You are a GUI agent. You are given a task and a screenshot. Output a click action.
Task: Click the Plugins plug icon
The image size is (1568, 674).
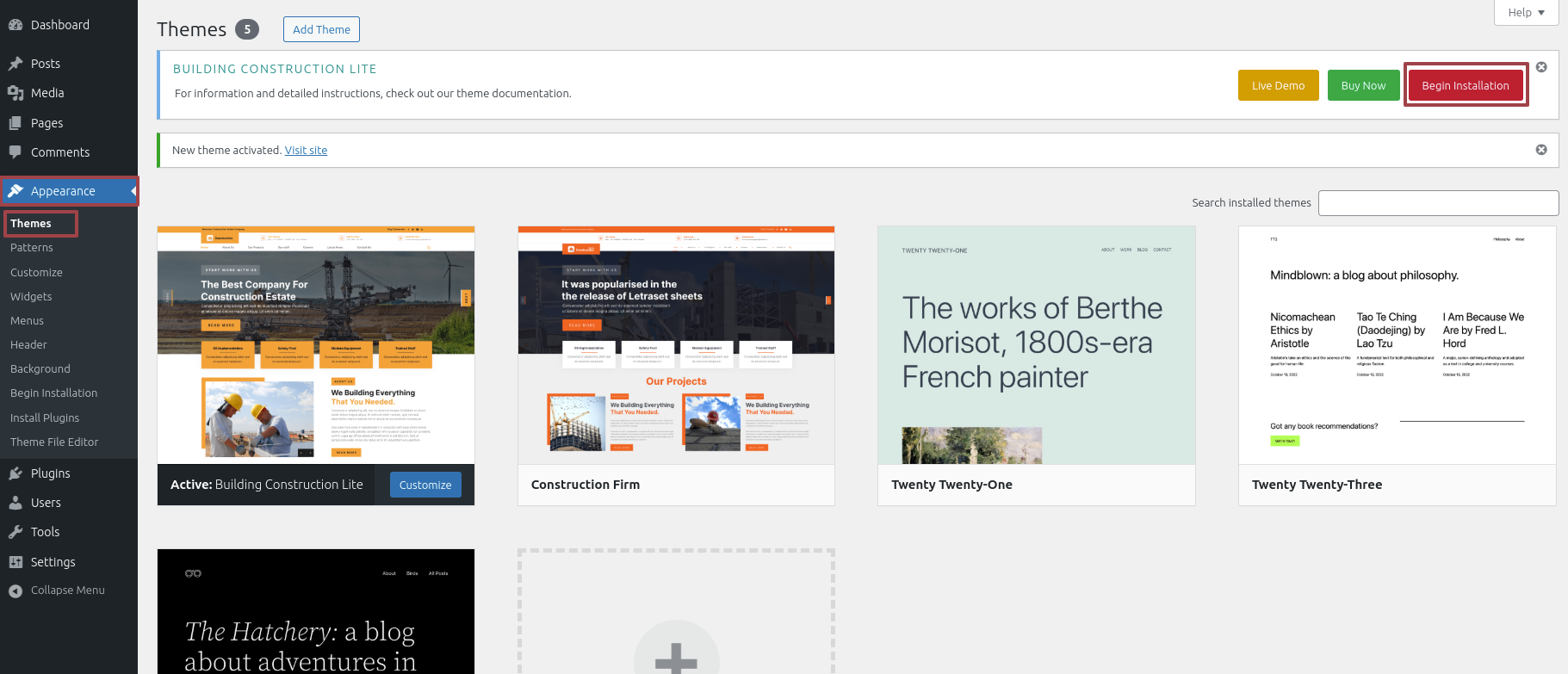tap(15, 473)
